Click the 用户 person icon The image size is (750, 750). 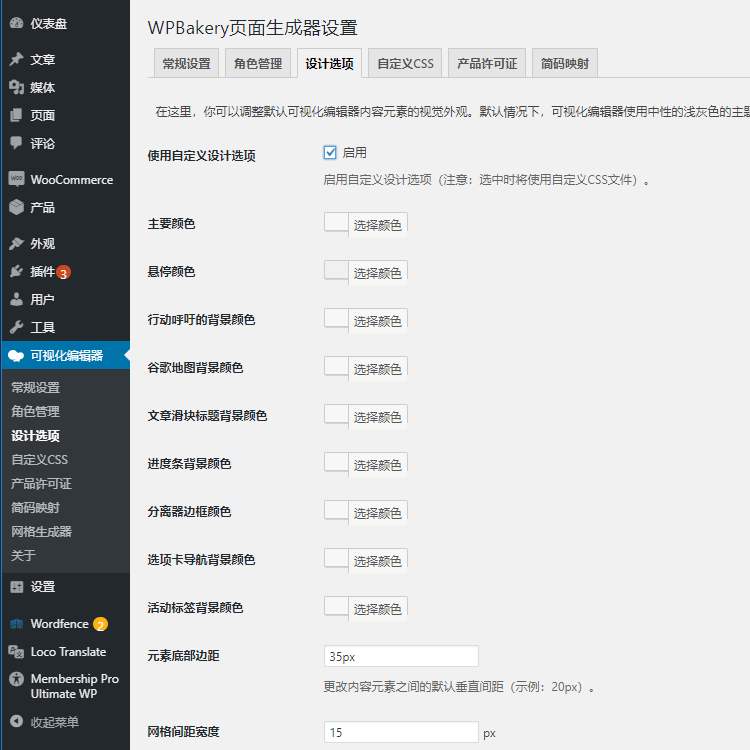click(x=16, y=299)
